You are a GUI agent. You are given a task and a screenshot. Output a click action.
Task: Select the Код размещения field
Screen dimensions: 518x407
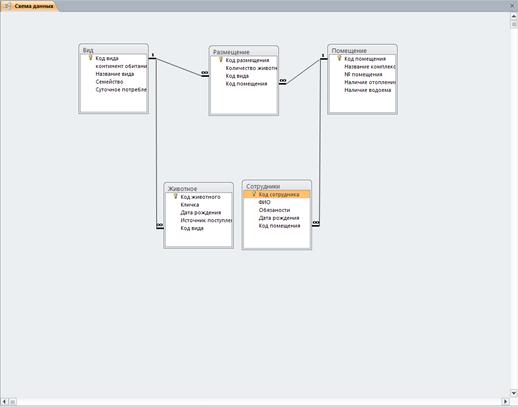point(244,60)
